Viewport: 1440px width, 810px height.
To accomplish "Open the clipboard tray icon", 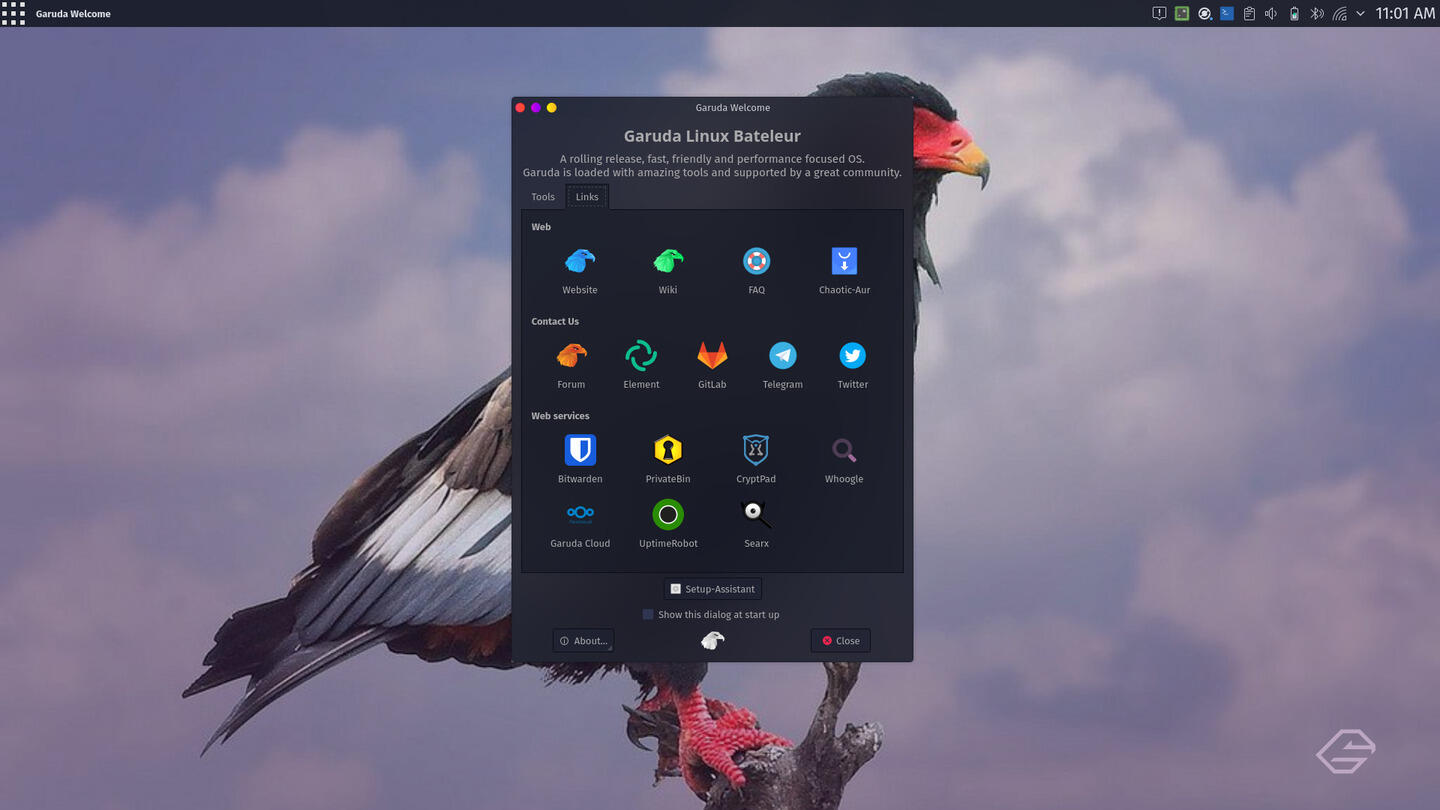I will [x=1249, y=14].
